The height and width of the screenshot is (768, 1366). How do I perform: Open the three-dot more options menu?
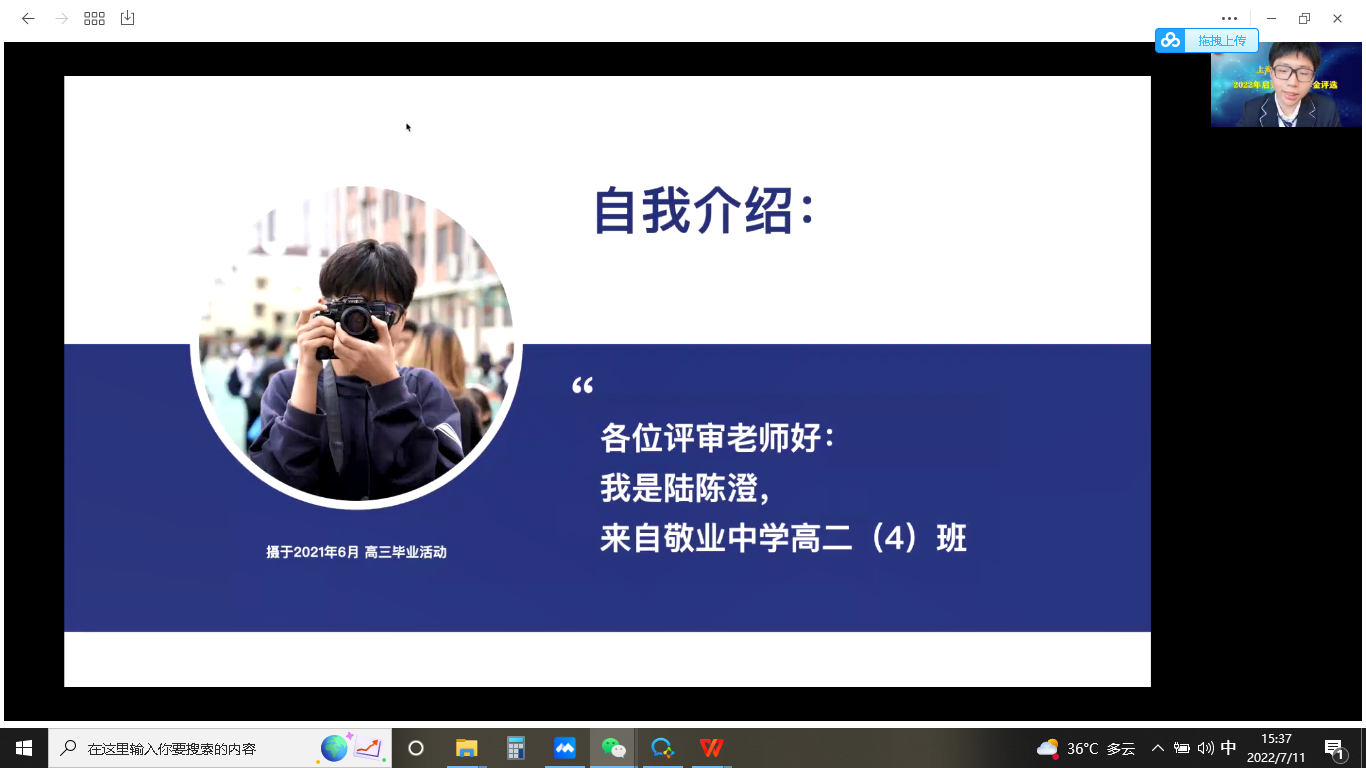coord(1229,18)
